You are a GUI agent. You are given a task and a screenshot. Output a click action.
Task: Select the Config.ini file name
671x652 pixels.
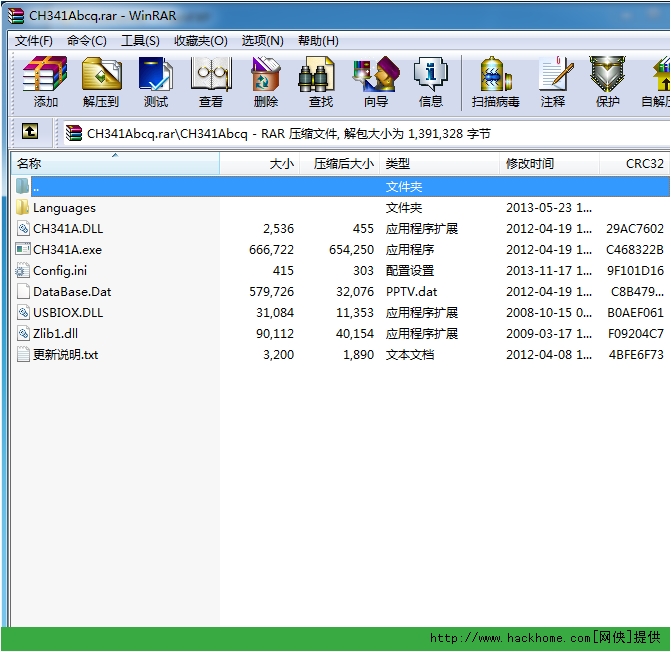tap(60, 270)
